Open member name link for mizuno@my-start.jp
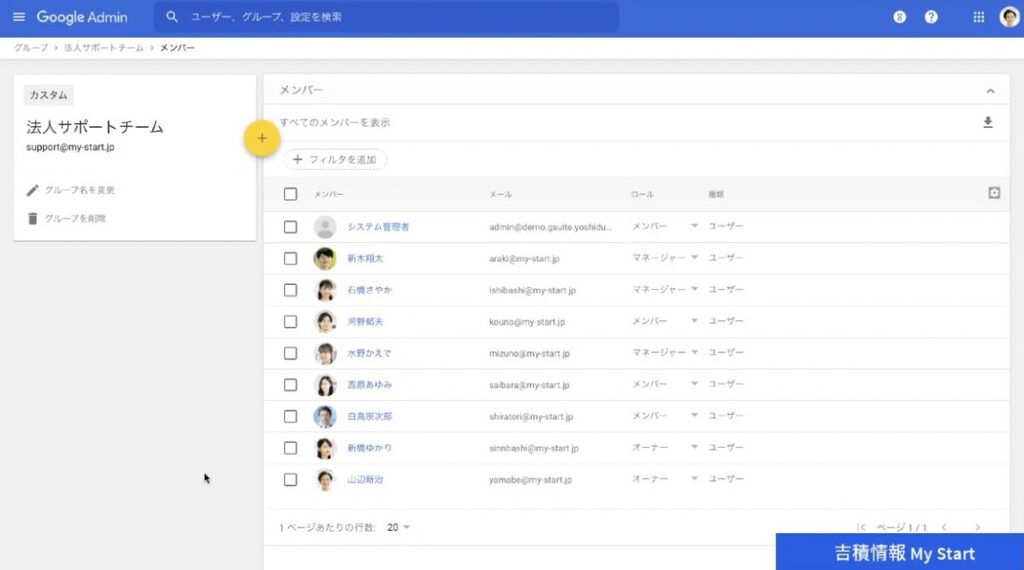The image size is (1024, 570). [369, 353]
